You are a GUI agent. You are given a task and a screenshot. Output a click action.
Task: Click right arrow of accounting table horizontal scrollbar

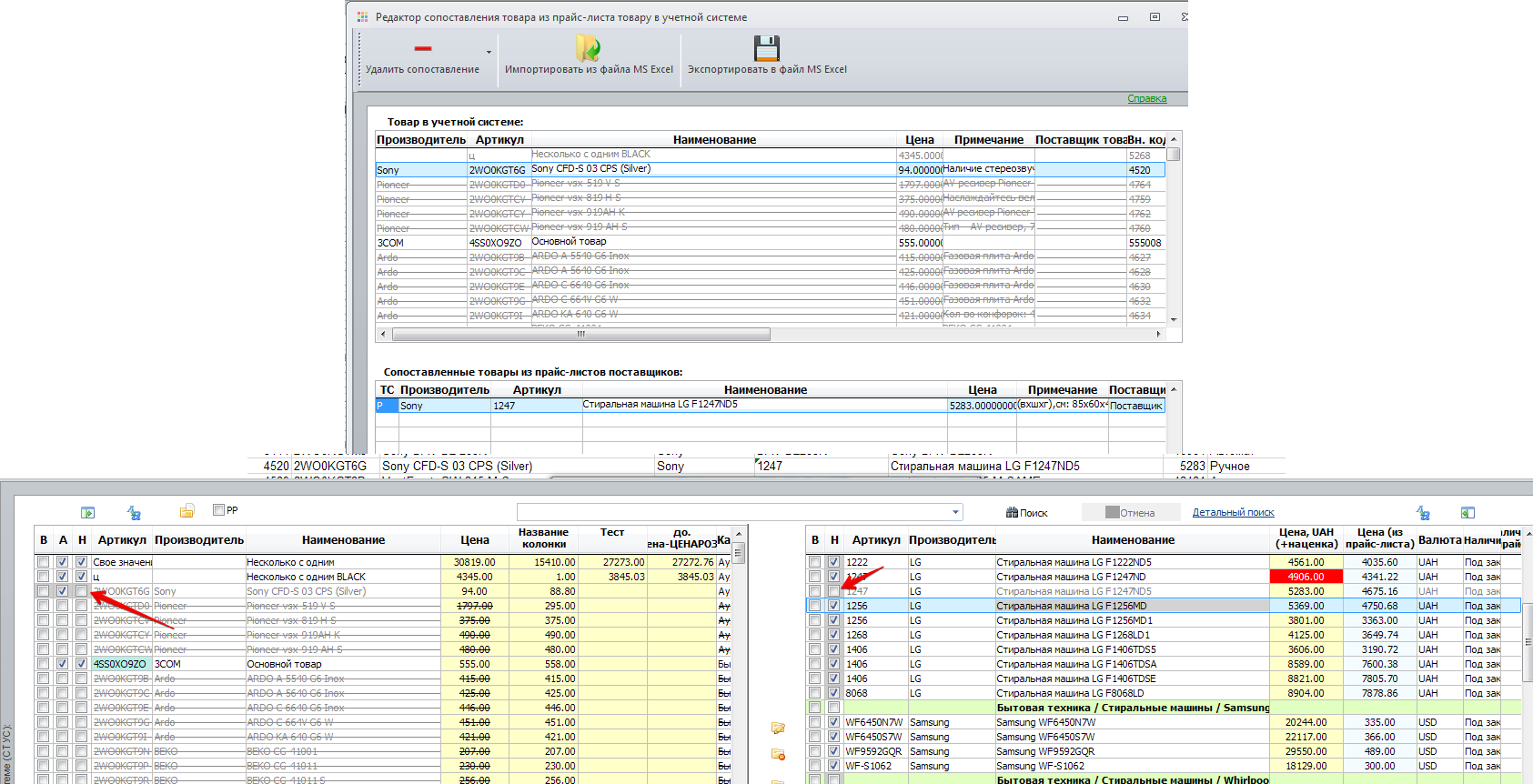[1158, 334]
